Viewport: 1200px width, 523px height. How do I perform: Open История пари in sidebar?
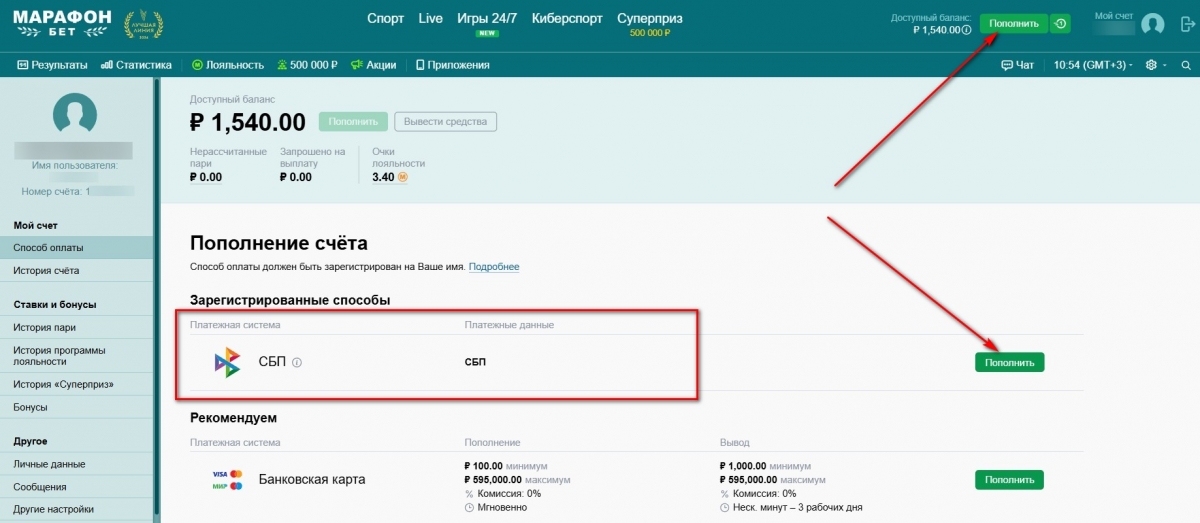[75, 327]
